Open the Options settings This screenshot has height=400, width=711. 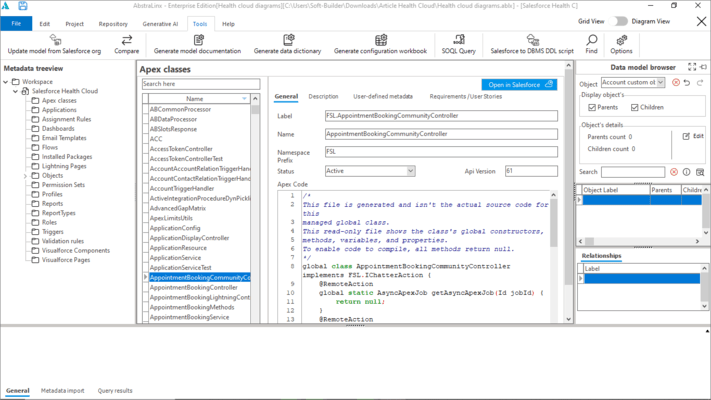point(621,40)
